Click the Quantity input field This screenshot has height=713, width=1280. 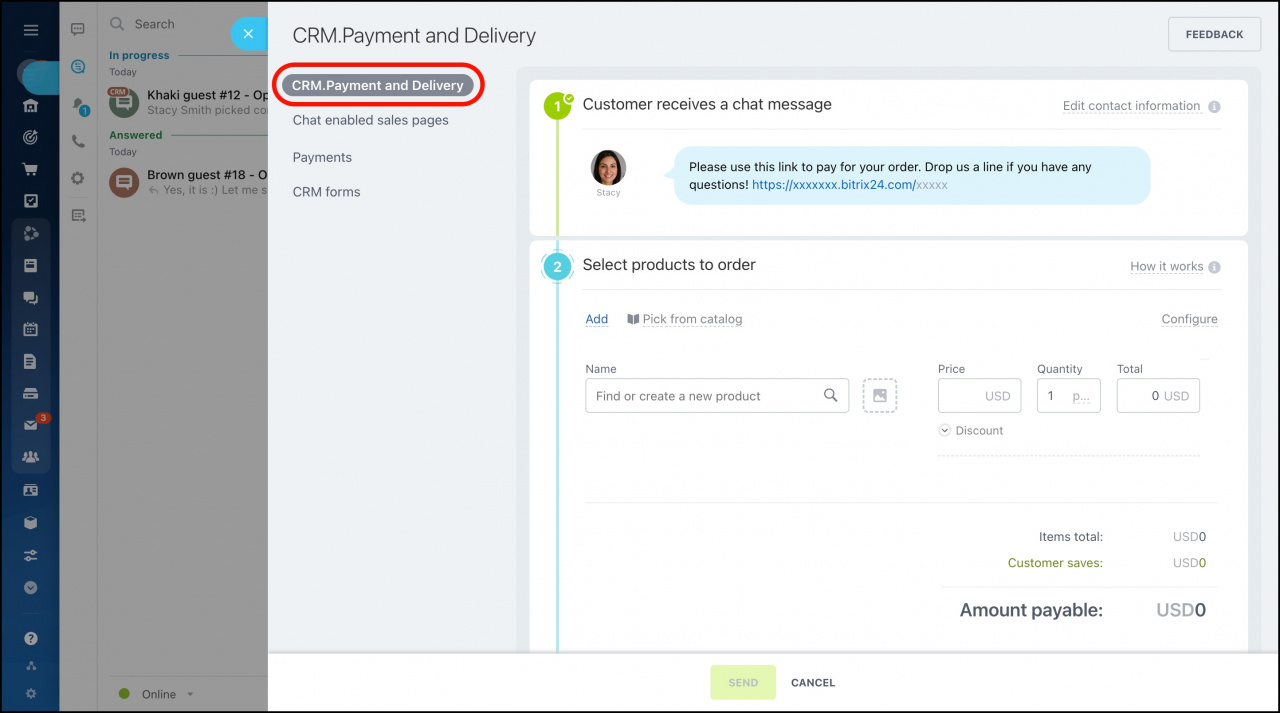(1069, 396)
